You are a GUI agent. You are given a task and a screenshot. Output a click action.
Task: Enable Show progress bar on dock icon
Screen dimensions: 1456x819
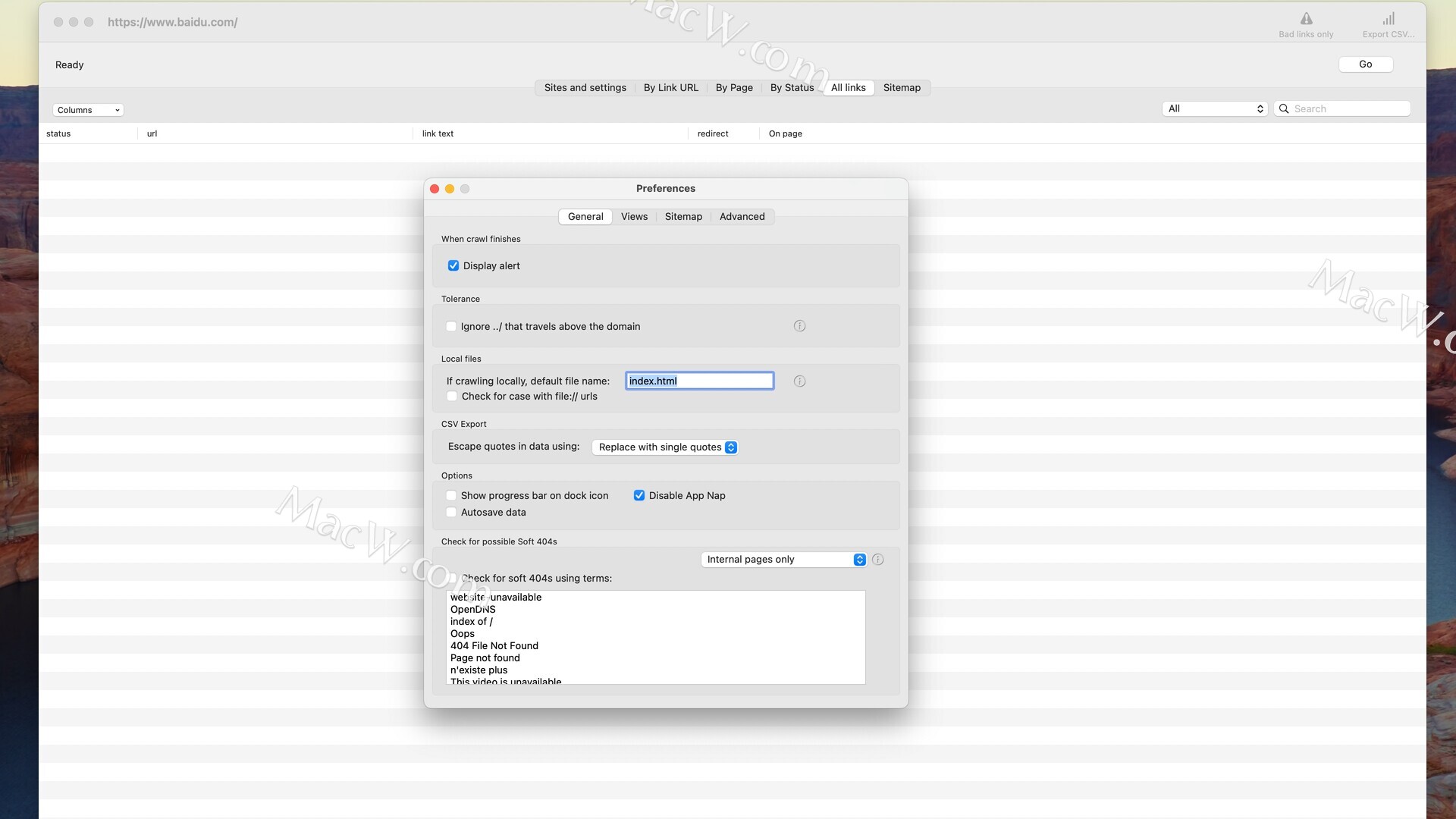(451, 496)
